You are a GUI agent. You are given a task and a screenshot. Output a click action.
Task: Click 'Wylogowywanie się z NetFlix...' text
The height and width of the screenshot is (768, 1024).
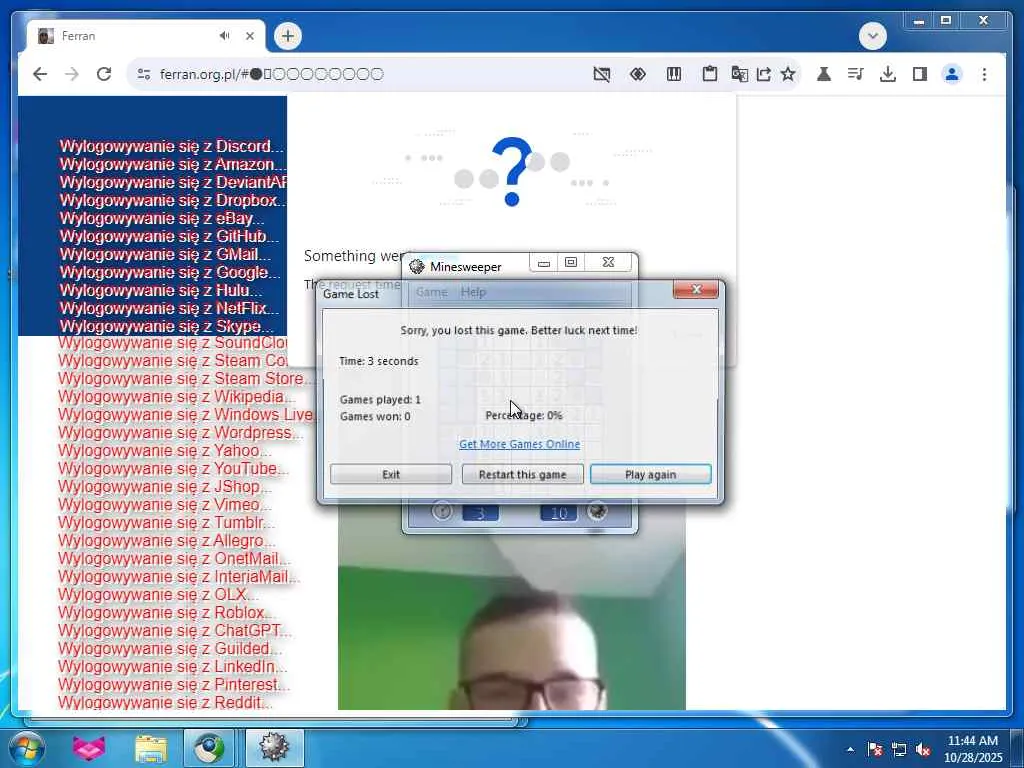168,308
